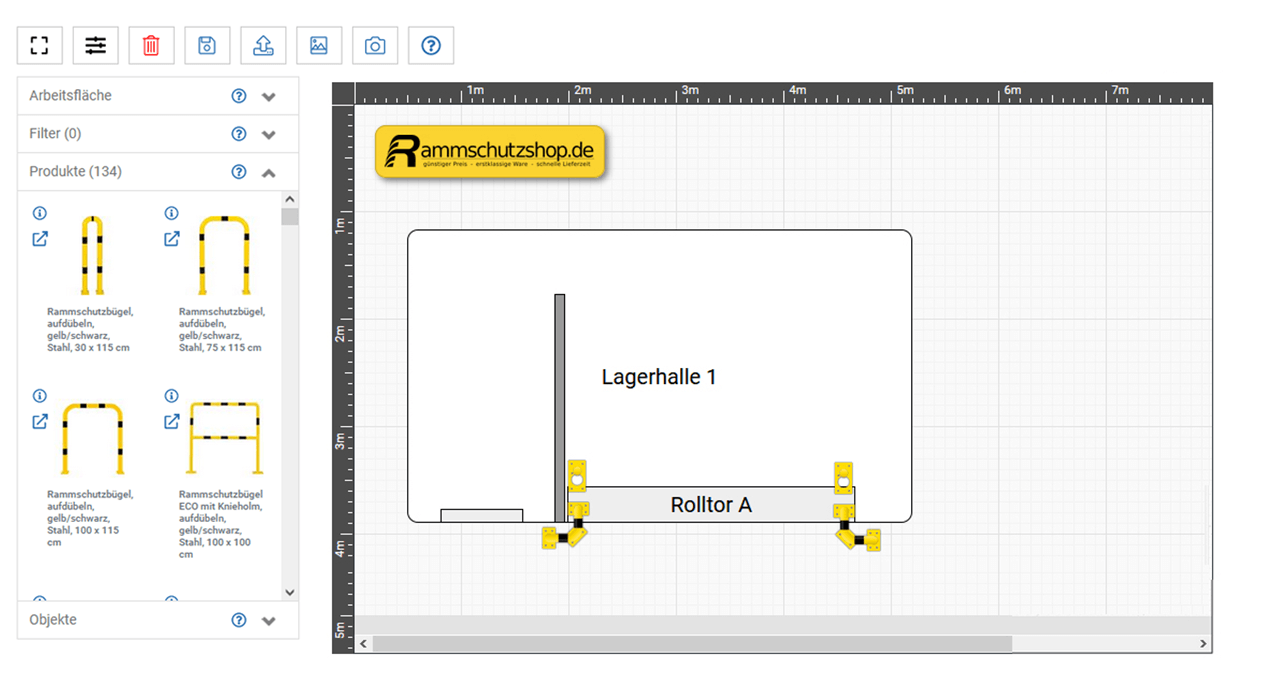
Task: Open external link for Rammschutzbügel ECO mit Knieholm
Action: coord(172,421)
